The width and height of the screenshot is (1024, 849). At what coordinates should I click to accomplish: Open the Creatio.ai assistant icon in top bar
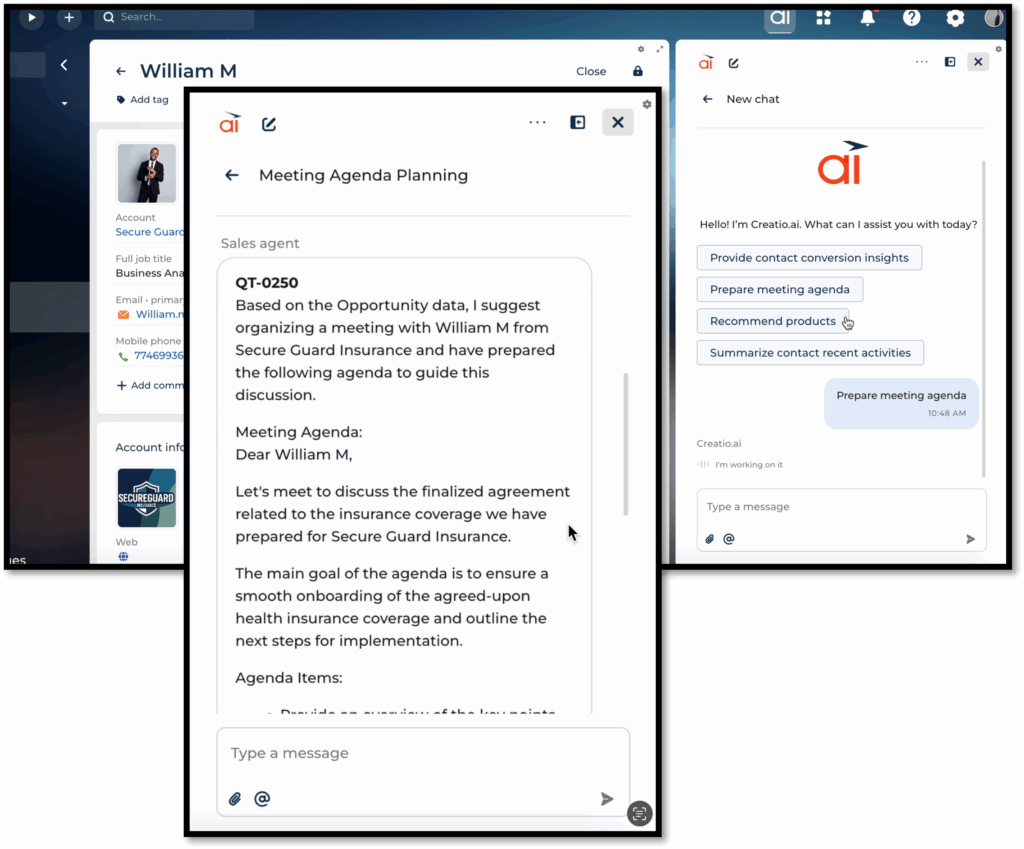[780, 18]
